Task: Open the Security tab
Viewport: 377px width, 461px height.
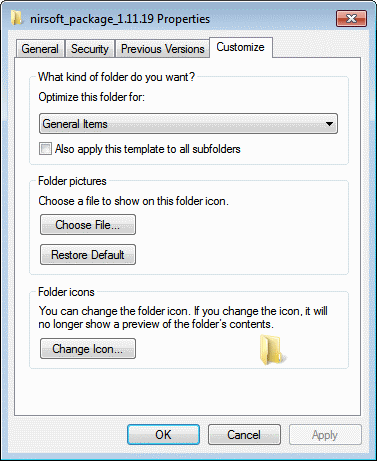Action: click(90, 49)
